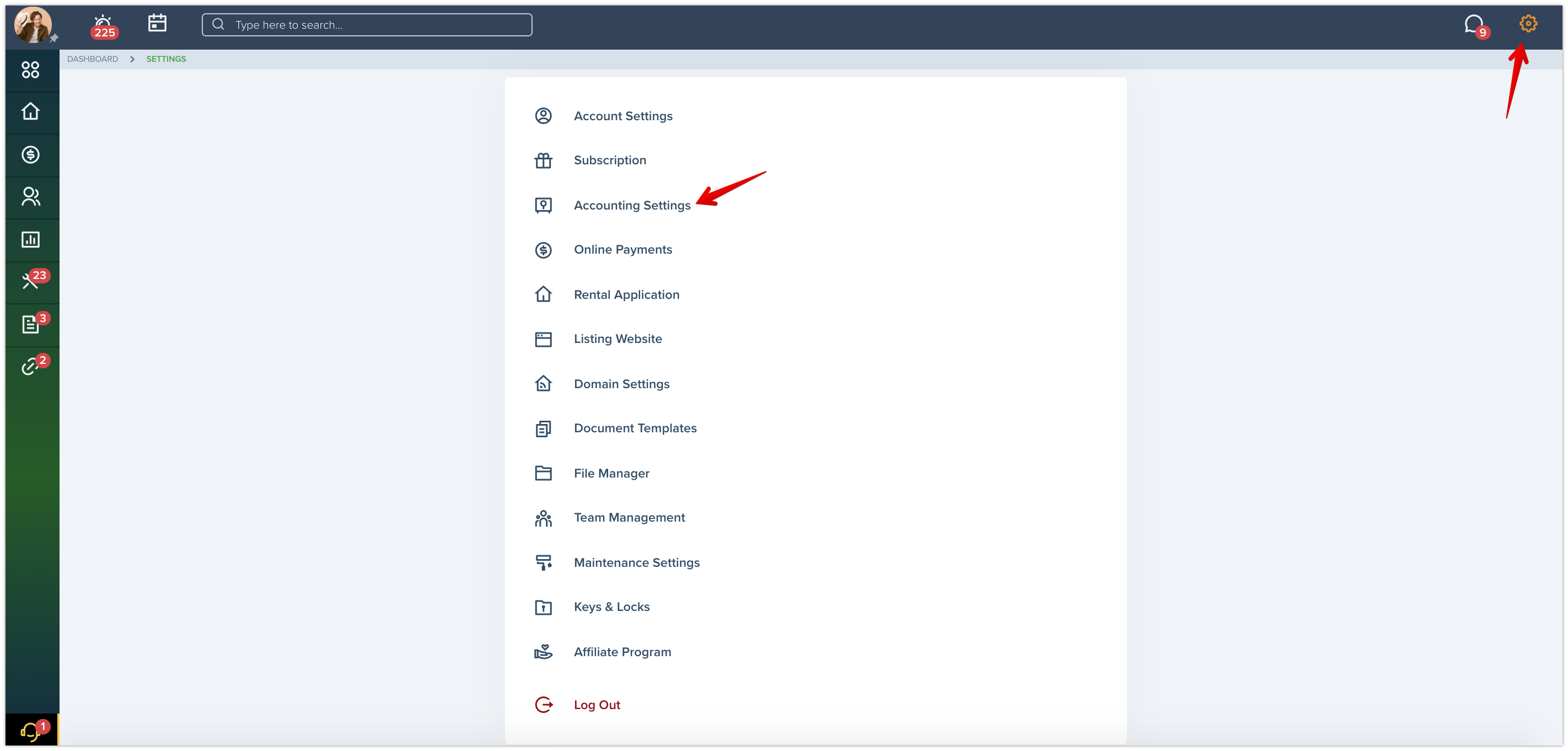Image resolution: width=1568 pixels, height=751 pixels.
Task: Click the Listing Website browser icon
Action: (x=543, y=339)
